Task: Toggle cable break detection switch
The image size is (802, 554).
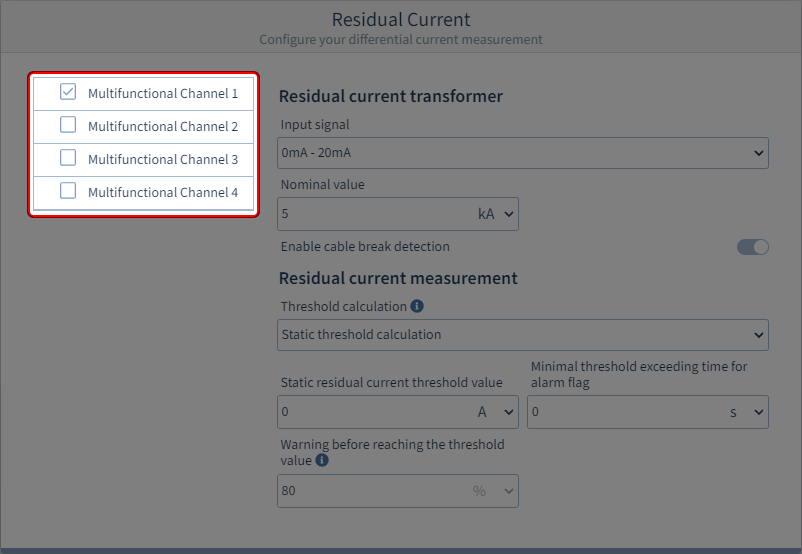Action: click(x=752, y=247)
